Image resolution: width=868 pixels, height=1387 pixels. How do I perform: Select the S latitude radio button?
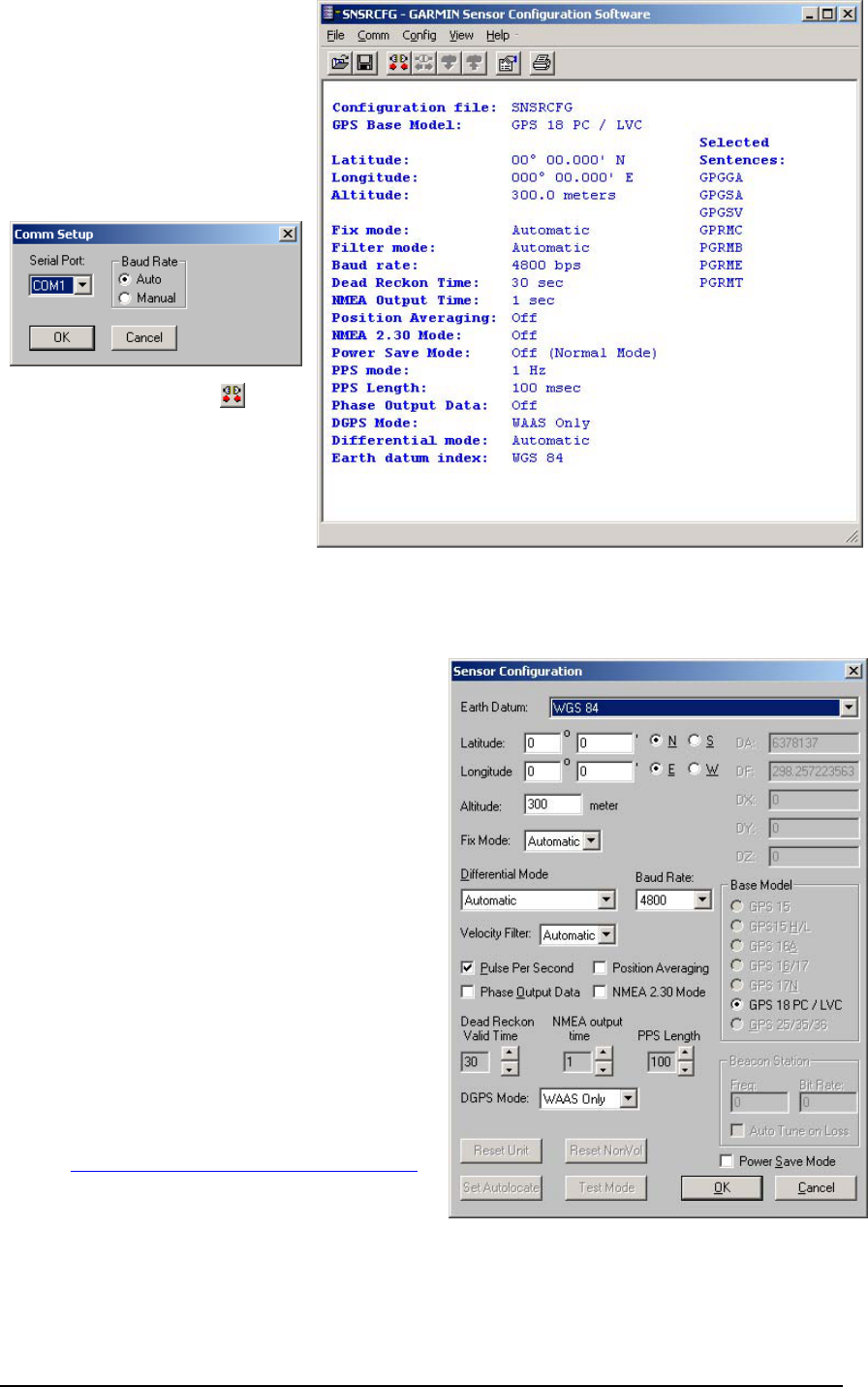tap(695, 741)
